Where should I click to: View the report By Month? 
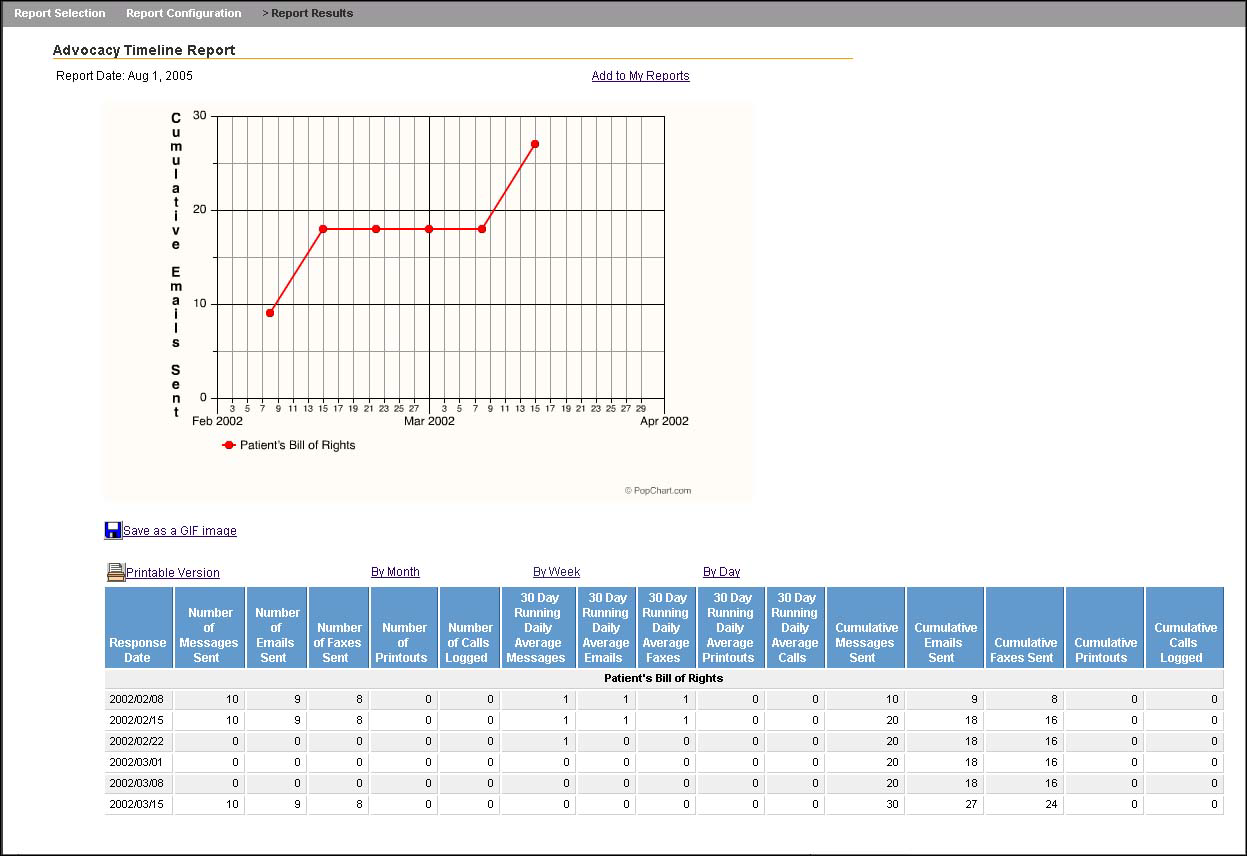pos(396,572)
